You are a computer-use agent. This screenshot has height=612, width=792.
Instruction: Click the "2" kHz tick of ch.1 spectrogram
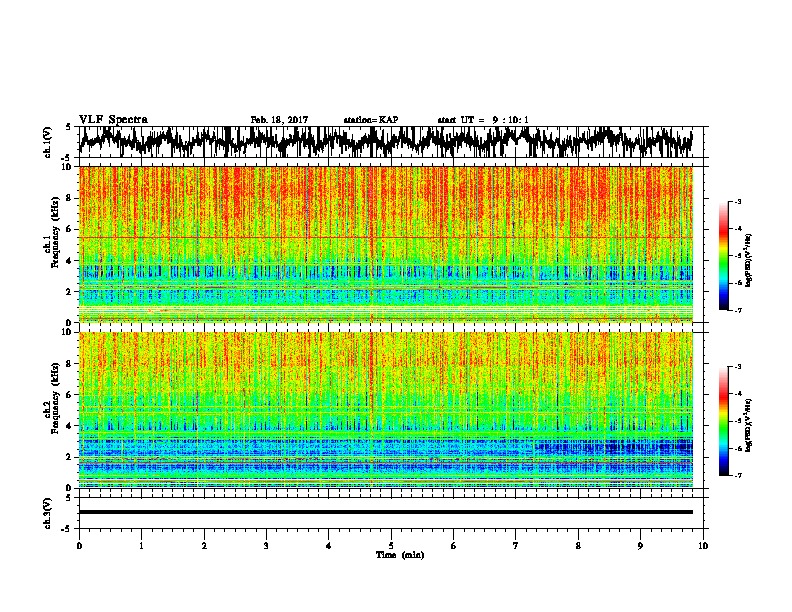click(71, 291)
